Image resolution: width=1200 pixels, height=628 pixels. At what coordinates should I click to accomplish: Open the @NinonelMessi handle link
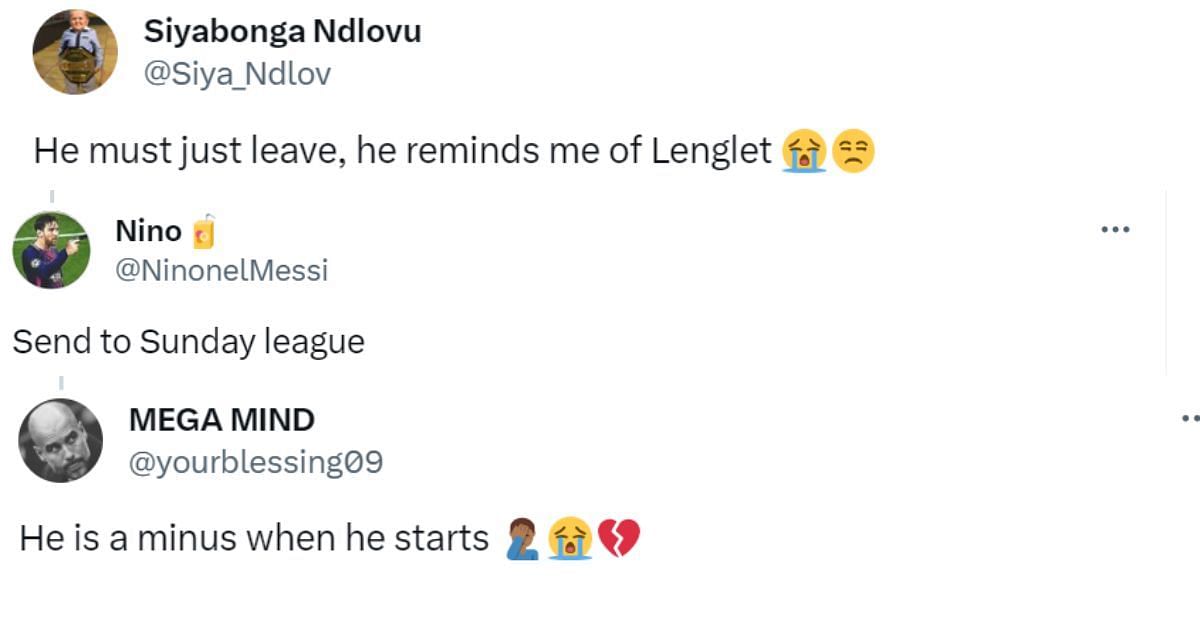221,270
